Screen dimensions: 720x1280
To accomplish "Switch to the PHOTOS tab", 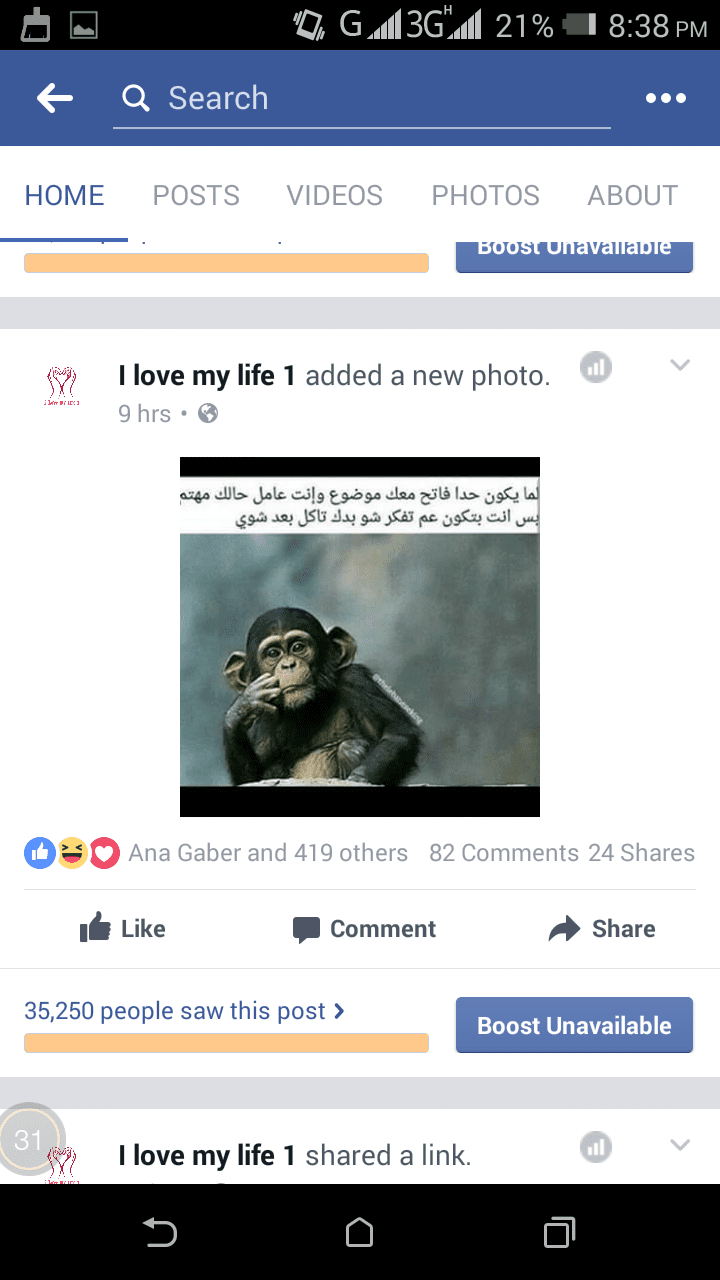I will pyautogui.click(x=485, y=195).
